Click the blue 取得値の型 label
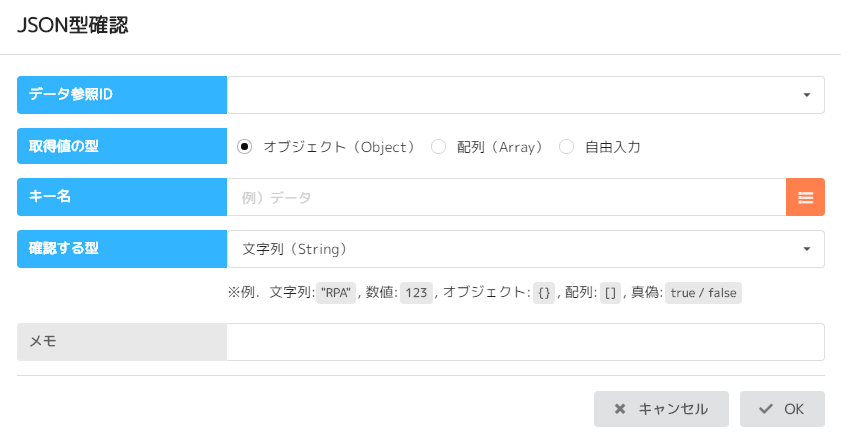This screenshot has width=841, height=441. tap(122, 147)
